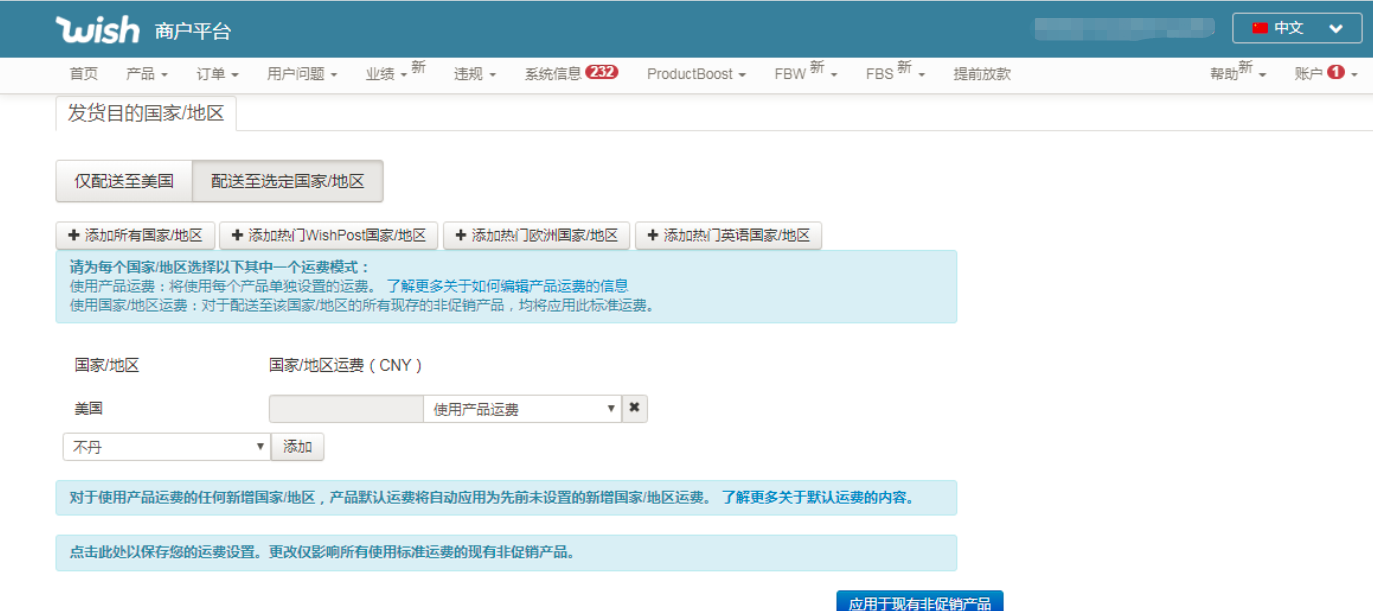Remove 美国 row with the X icon

pos(634,408)
